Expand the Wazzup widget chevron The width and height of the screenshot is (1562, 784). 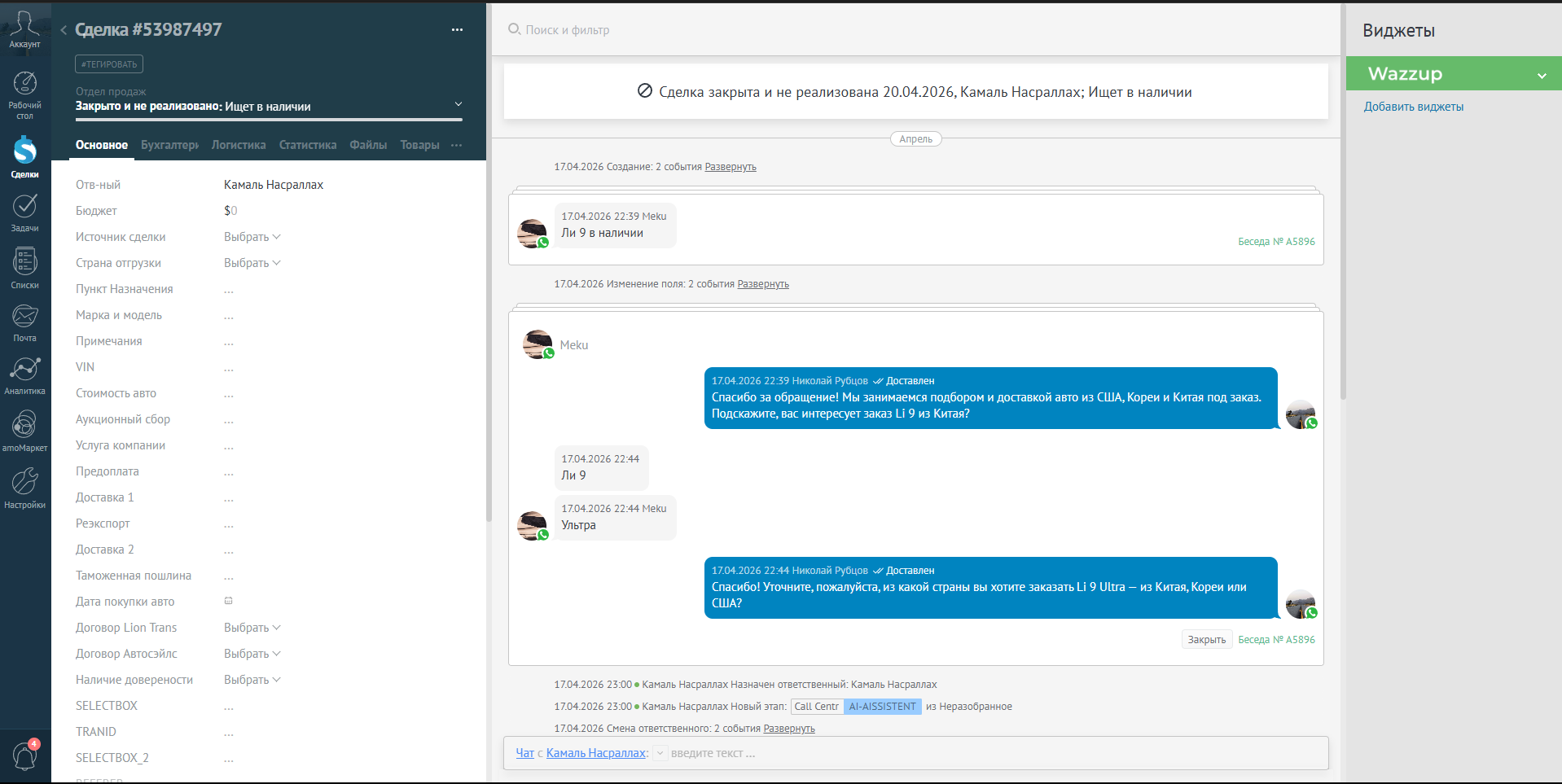[1542, 76]
